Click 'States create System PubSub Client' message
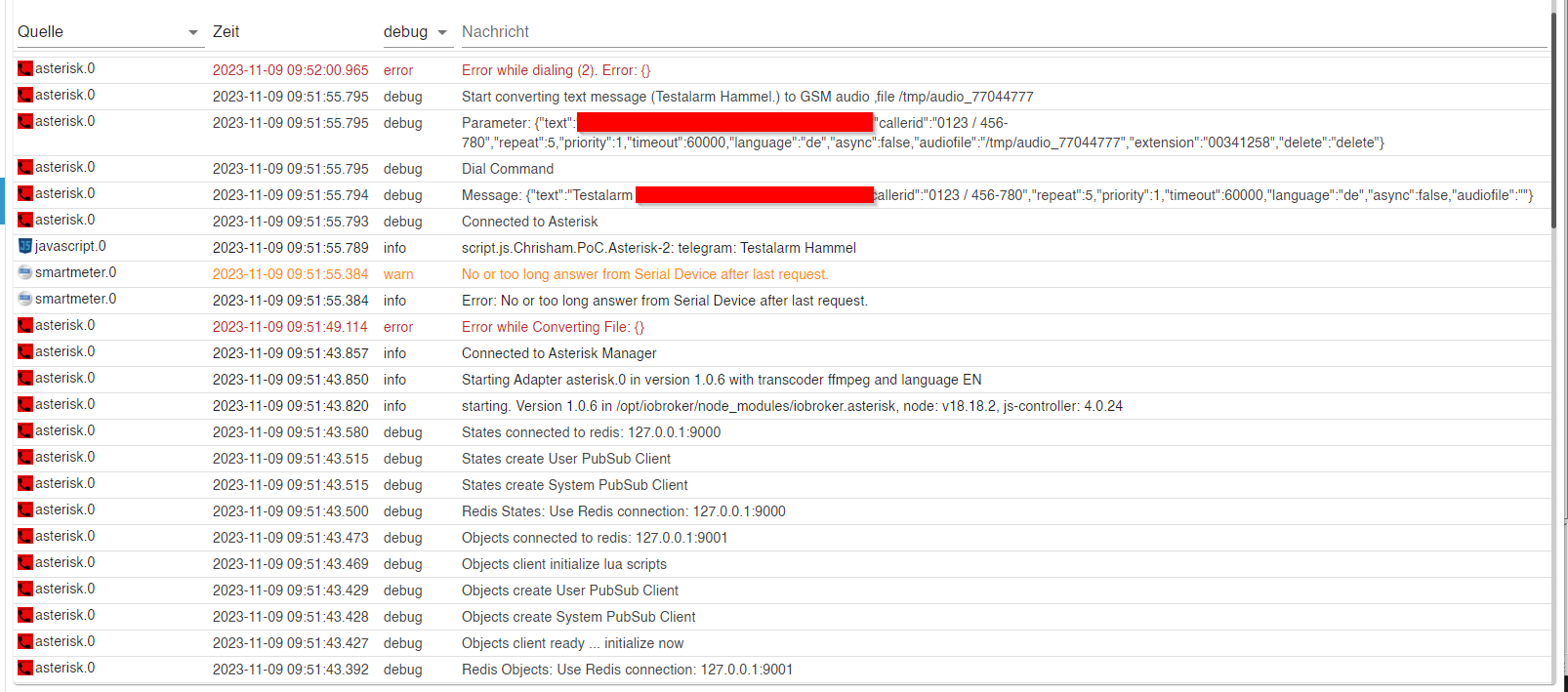This screenshot has height=692, width=1568. 575,485
